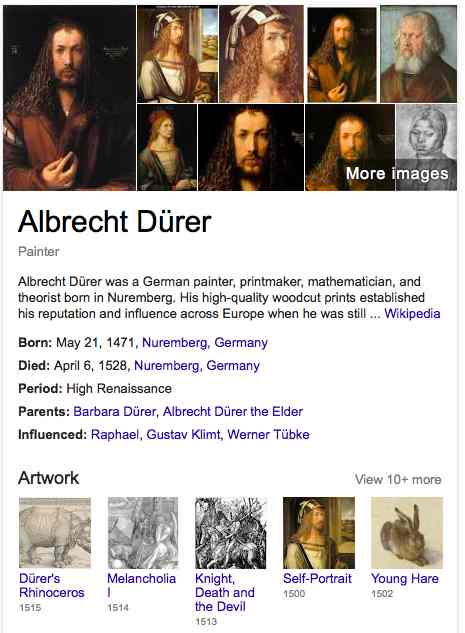
Task: Open the Knight, Death and the Devil thumbnail
Action: 231,533
